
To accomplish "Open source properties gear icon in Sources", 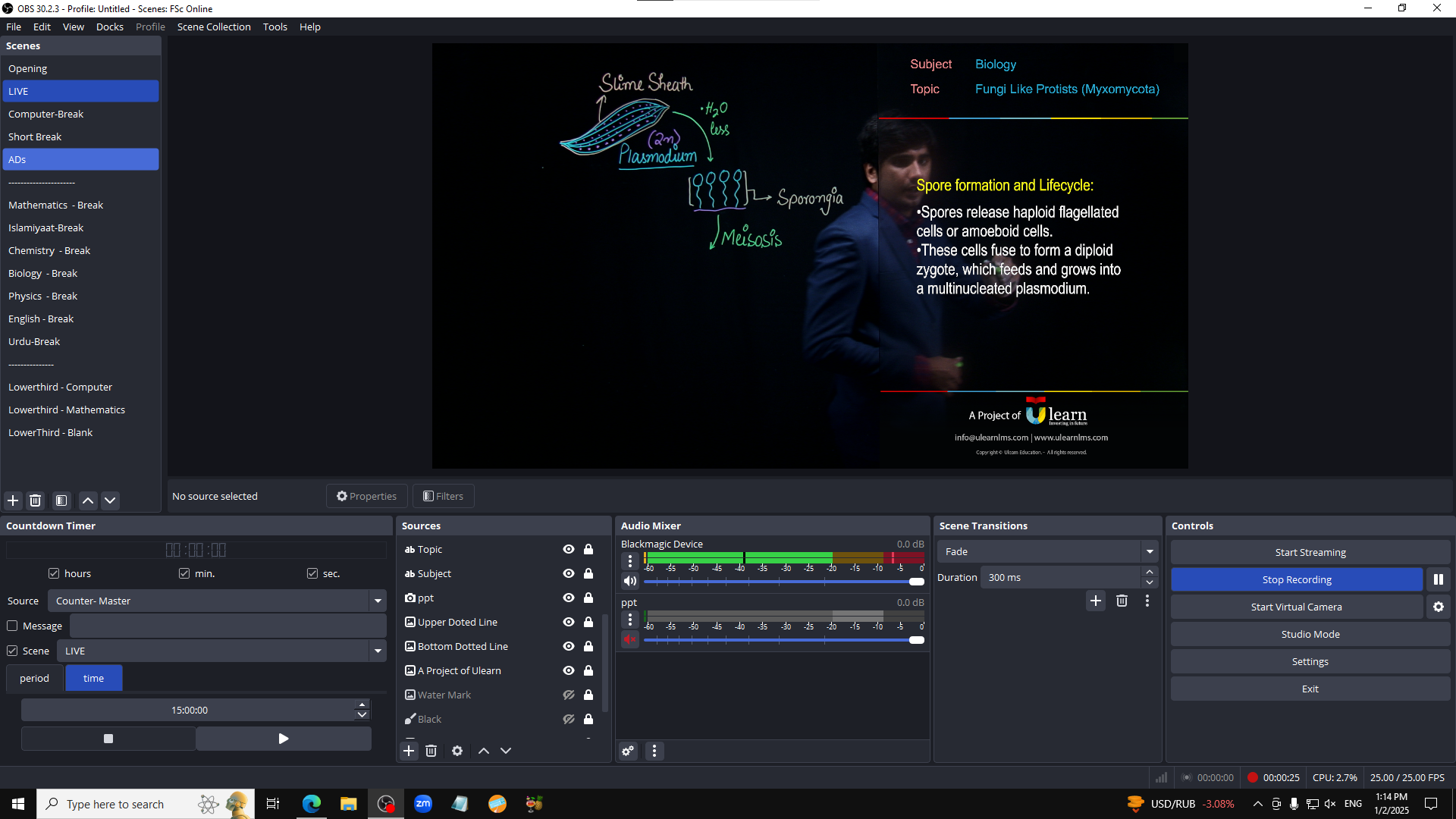I will tap(457, 751).
